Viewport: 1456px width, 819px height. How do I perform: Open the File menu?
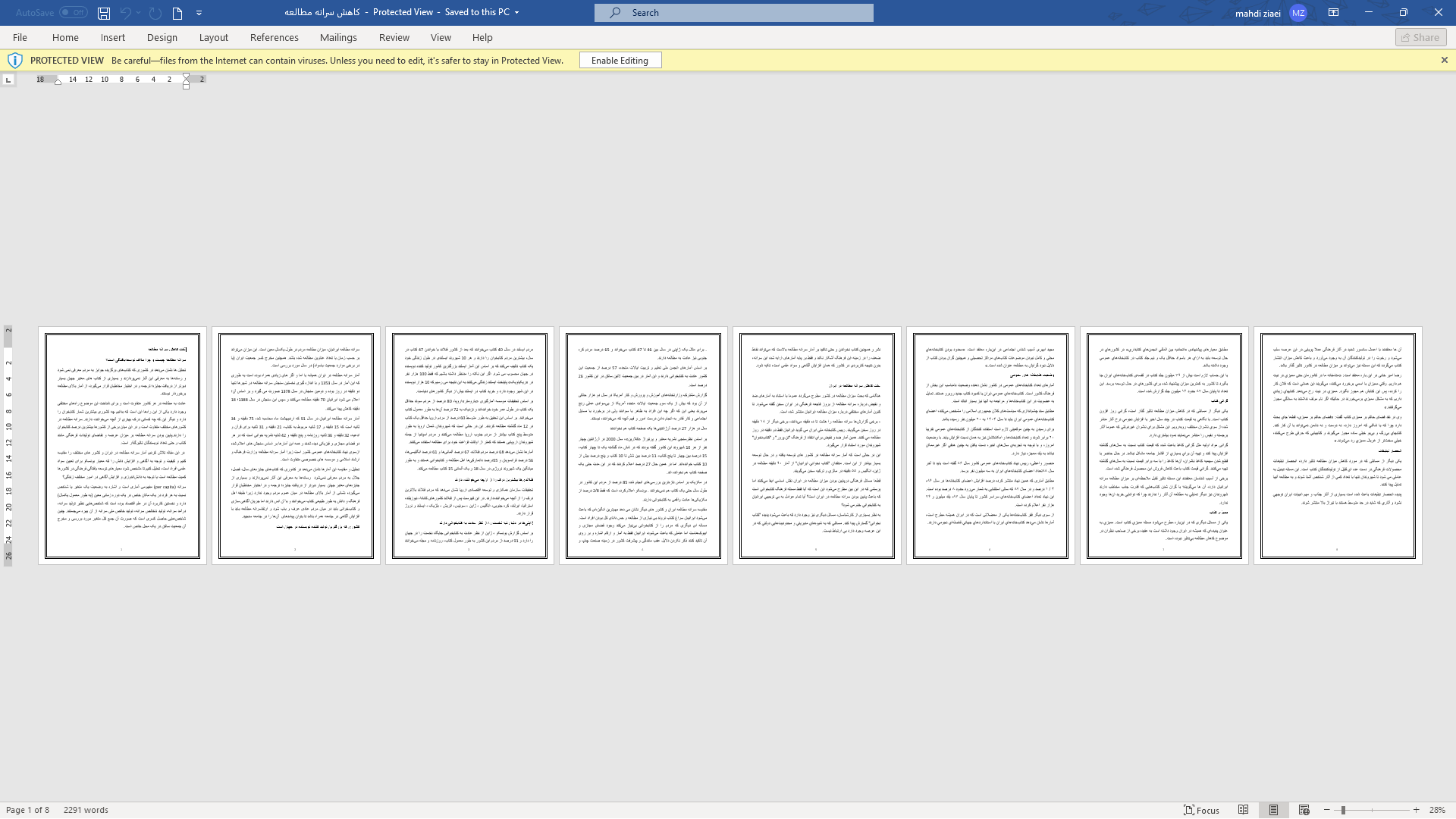point(20,37)
